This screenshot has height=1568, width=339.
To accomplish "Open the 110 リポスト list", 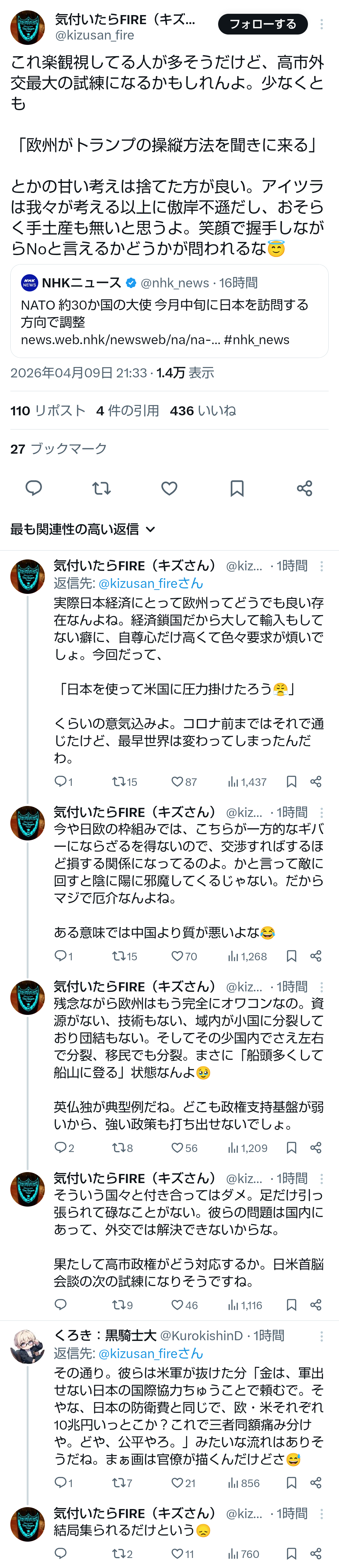I will point(48,410).
